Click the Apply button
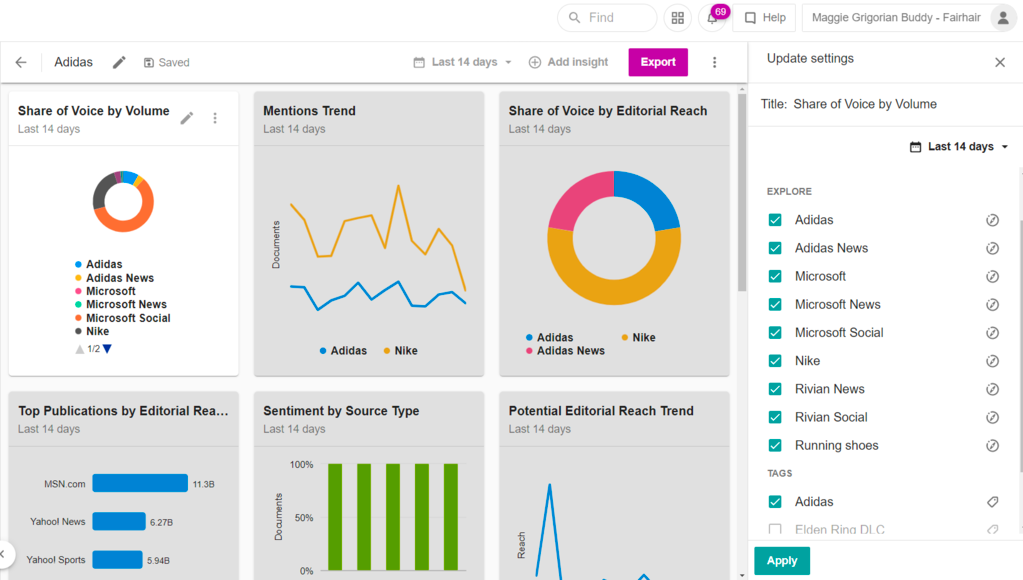This screenshot has height=580, width=1023. point(782,560)
